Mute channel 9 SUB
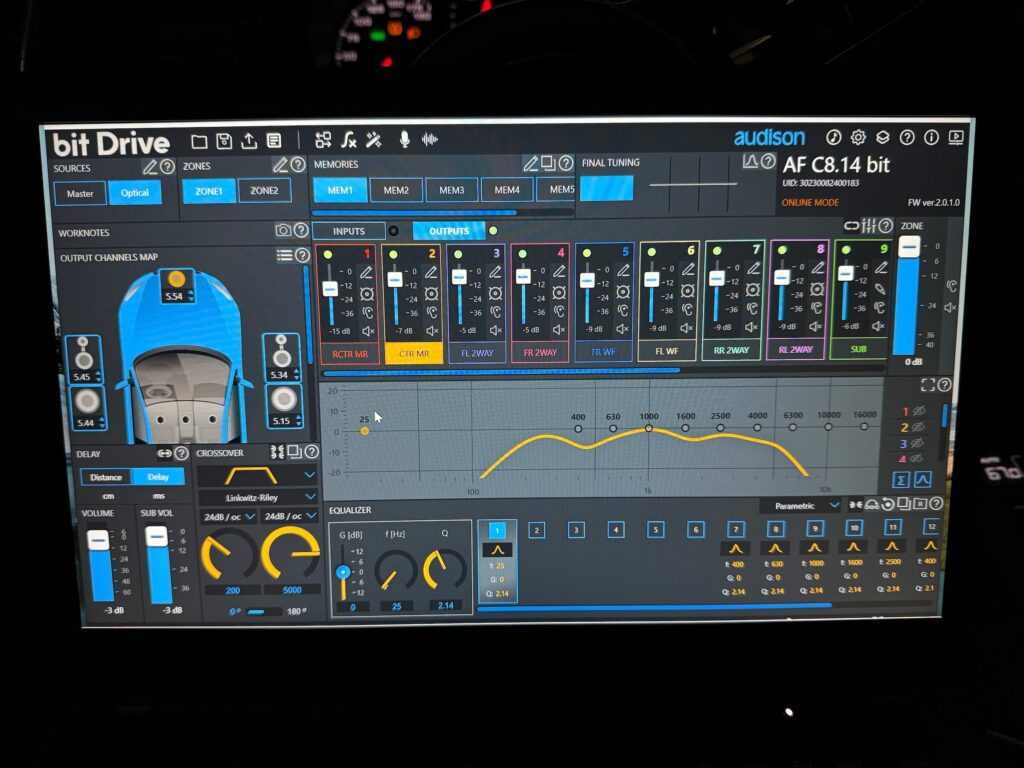 [x=878, y=325]
